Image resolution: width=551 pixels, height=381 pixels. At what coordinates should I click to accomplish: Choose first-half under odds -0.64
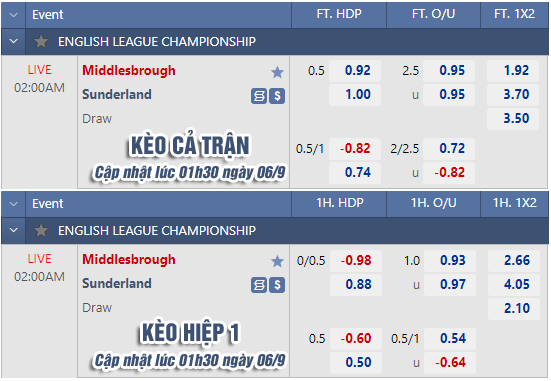click(x=450, y=362)
